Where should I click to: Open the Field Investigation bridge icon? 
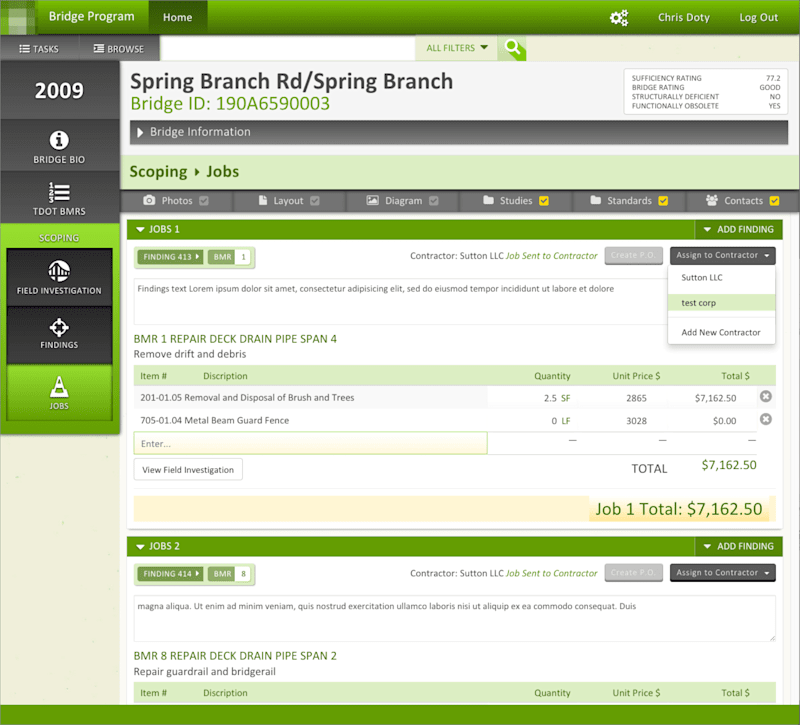coord(59,271)
